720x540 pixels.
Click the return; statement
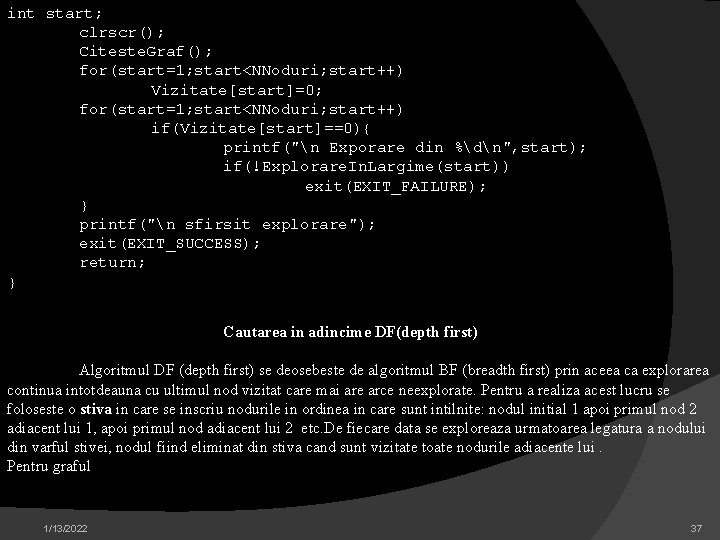coord(112,263)
